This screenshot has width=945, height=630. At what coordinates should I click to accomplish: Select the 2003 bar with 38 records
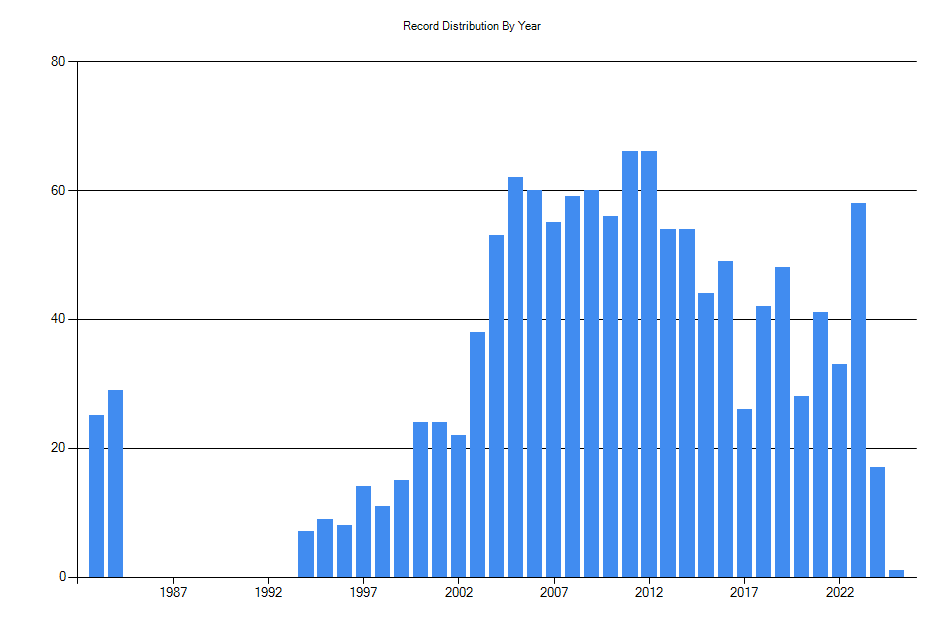tap(477, 455)
